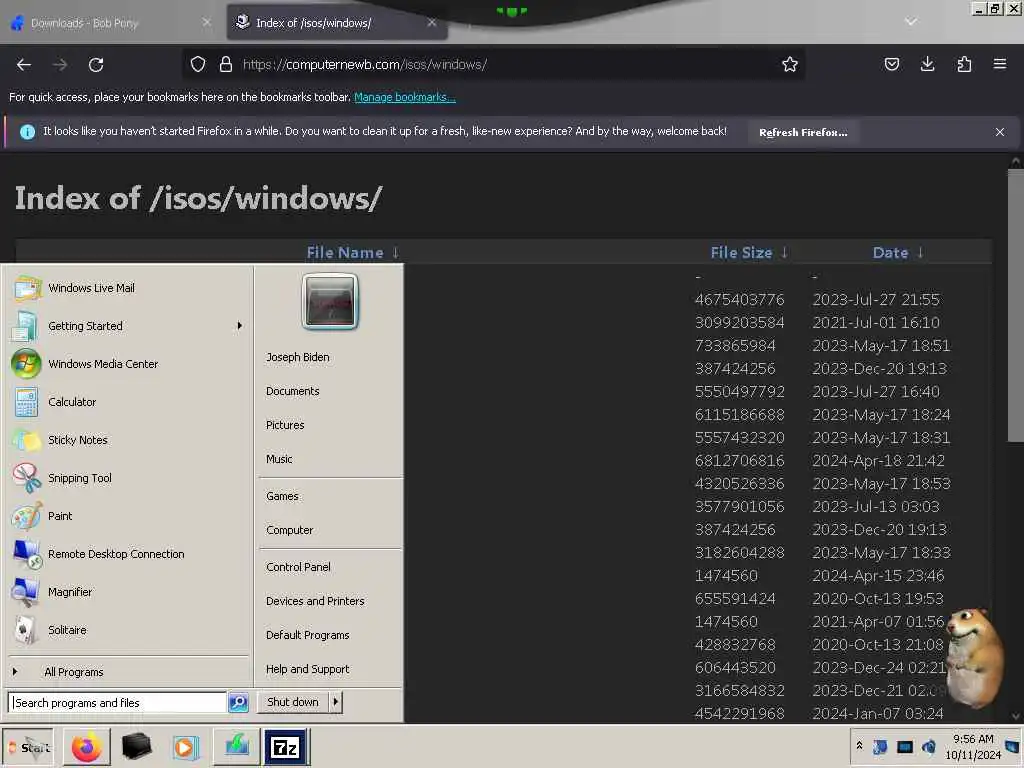Expand All Programs list
Viewport: 1024px width, 768px height.
click(x=127, y=672)
